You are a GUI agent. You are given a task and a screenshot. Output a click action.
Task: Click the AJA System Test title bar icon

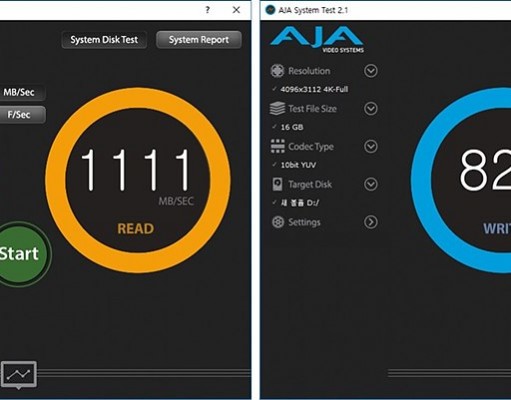tap(270, 10)
